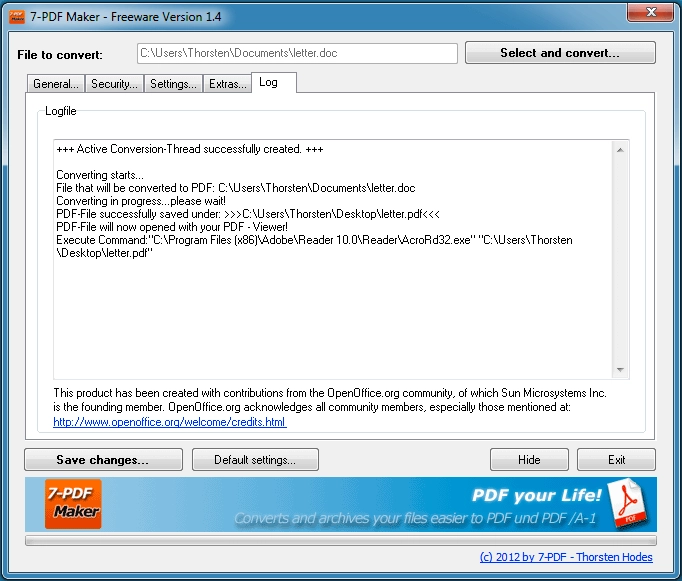Open the 7-PDF Thorsten Hodes copyright link

(566, 557)
